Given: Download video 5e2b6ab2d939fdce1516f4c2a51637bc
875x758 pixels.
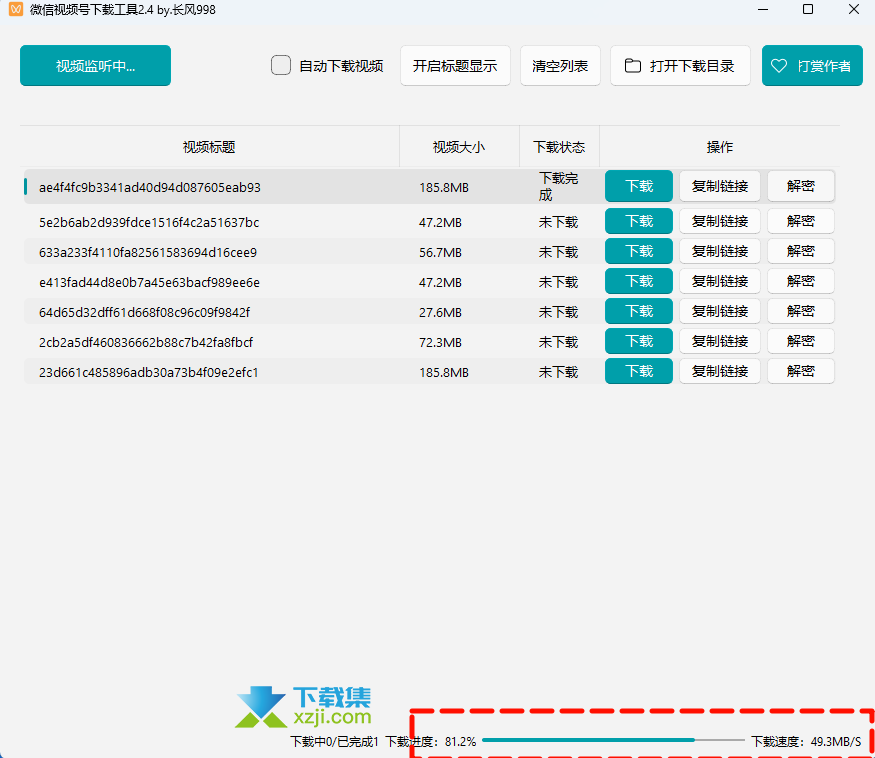Looking at the screenshot, I should click(x=638, y=221).
